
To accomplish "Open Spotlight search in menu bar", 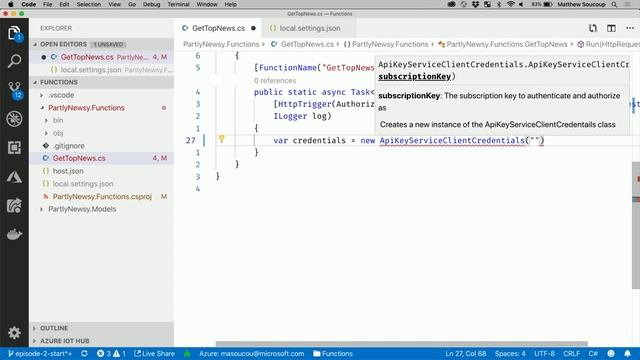I will 614,4.
